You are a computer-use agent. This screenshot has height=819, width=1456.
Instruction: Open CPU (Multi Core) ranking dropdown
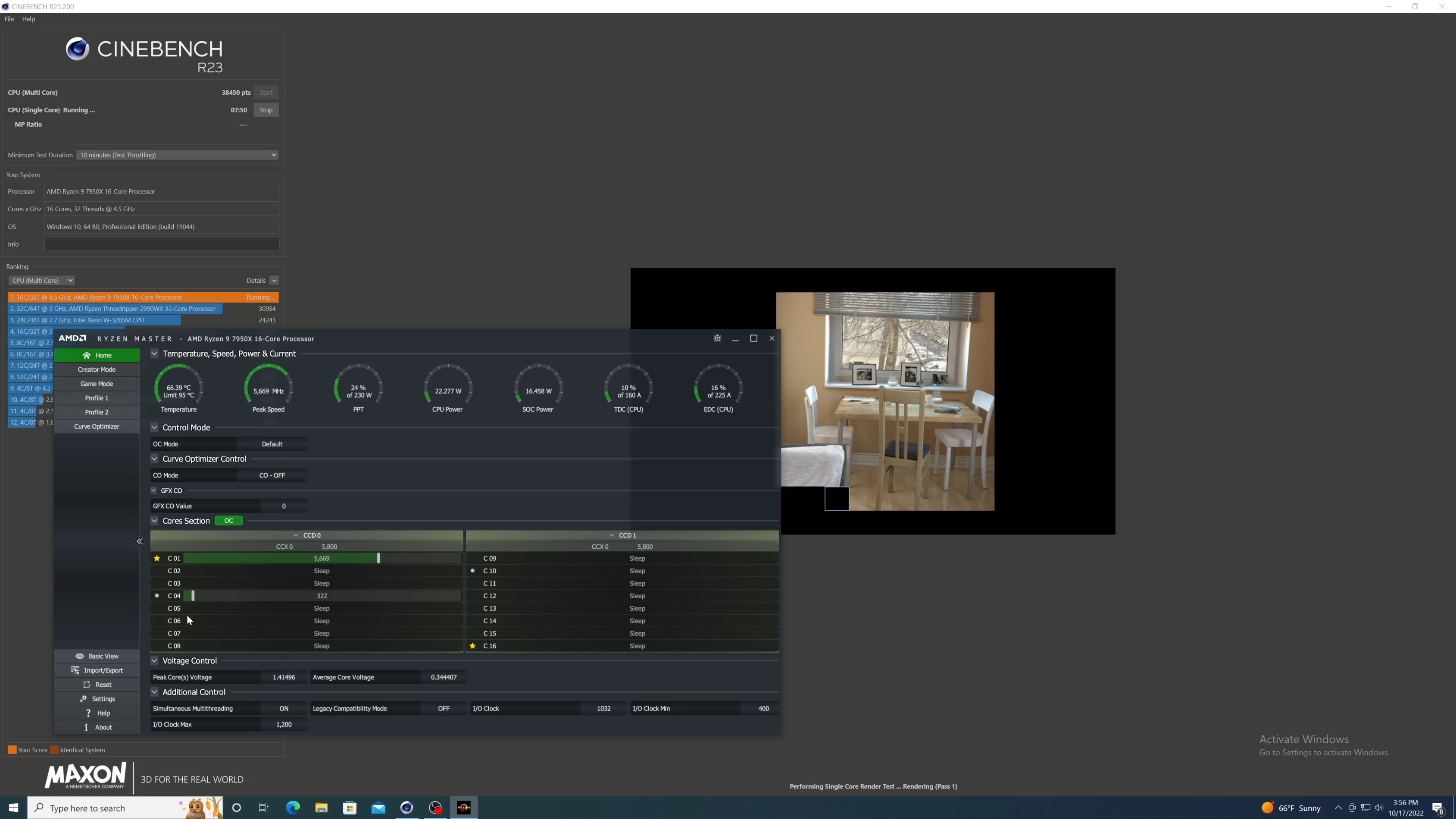point(41,280)
